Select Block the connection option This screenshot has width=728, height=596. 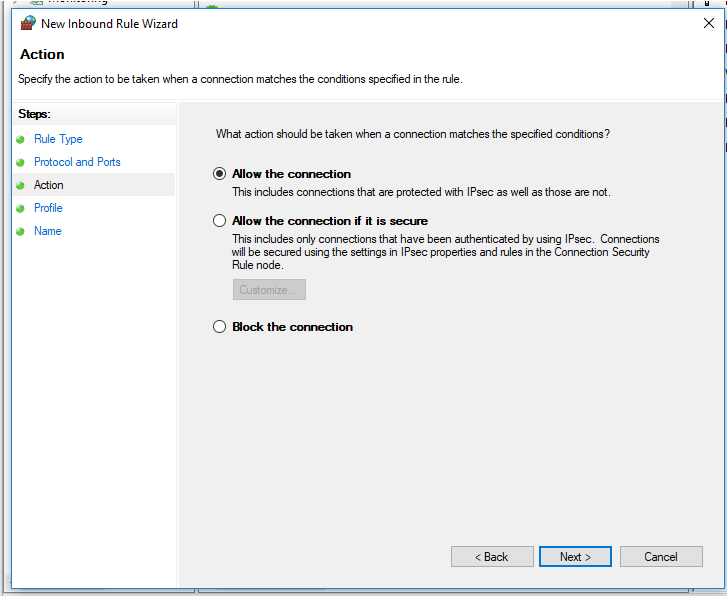[219, 327]
